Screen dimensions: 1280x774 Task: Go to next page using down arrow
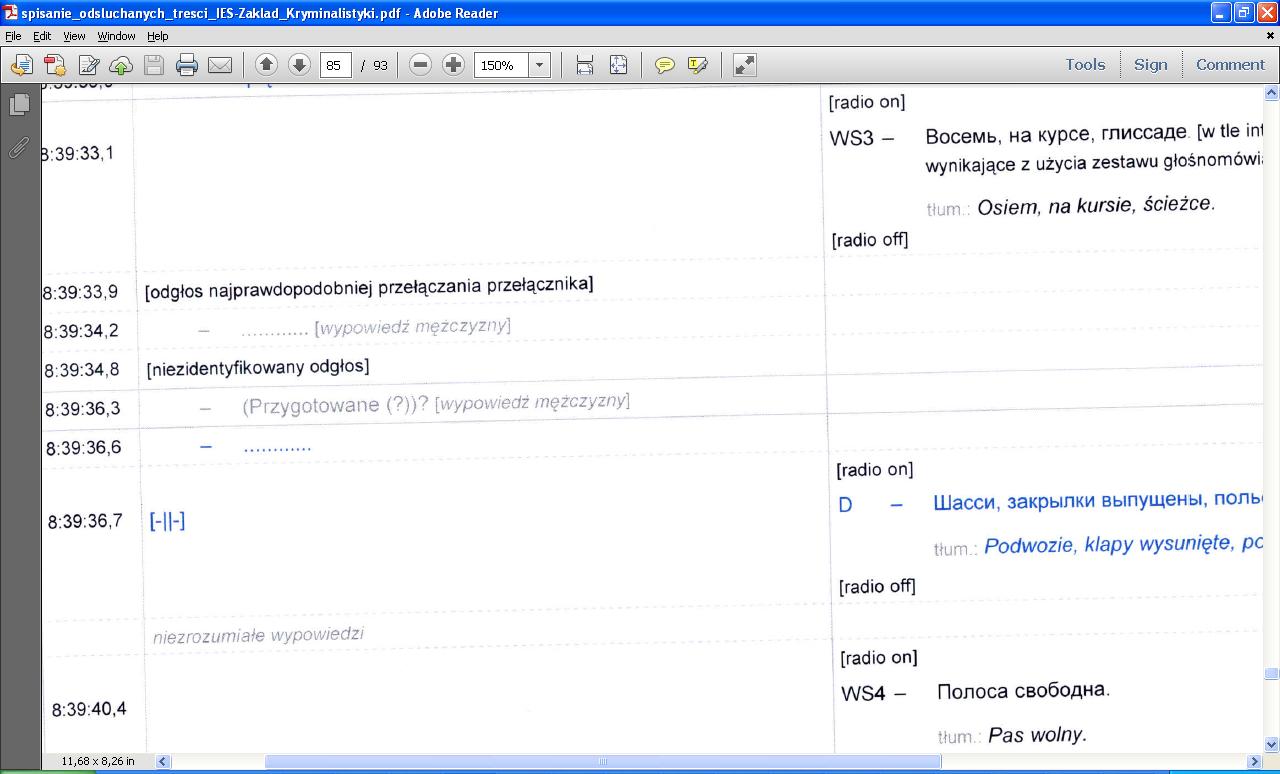coord(299,65)
